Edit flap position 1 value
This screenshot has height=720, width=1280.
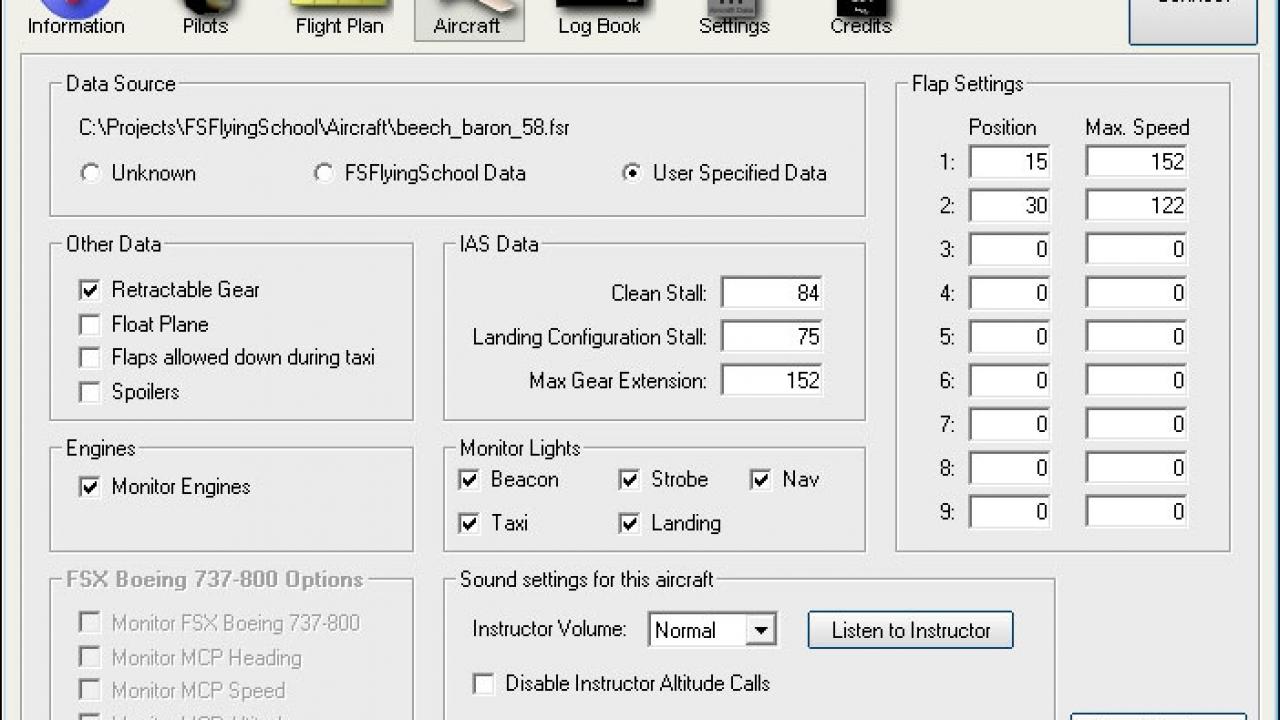coord(1009,161)
